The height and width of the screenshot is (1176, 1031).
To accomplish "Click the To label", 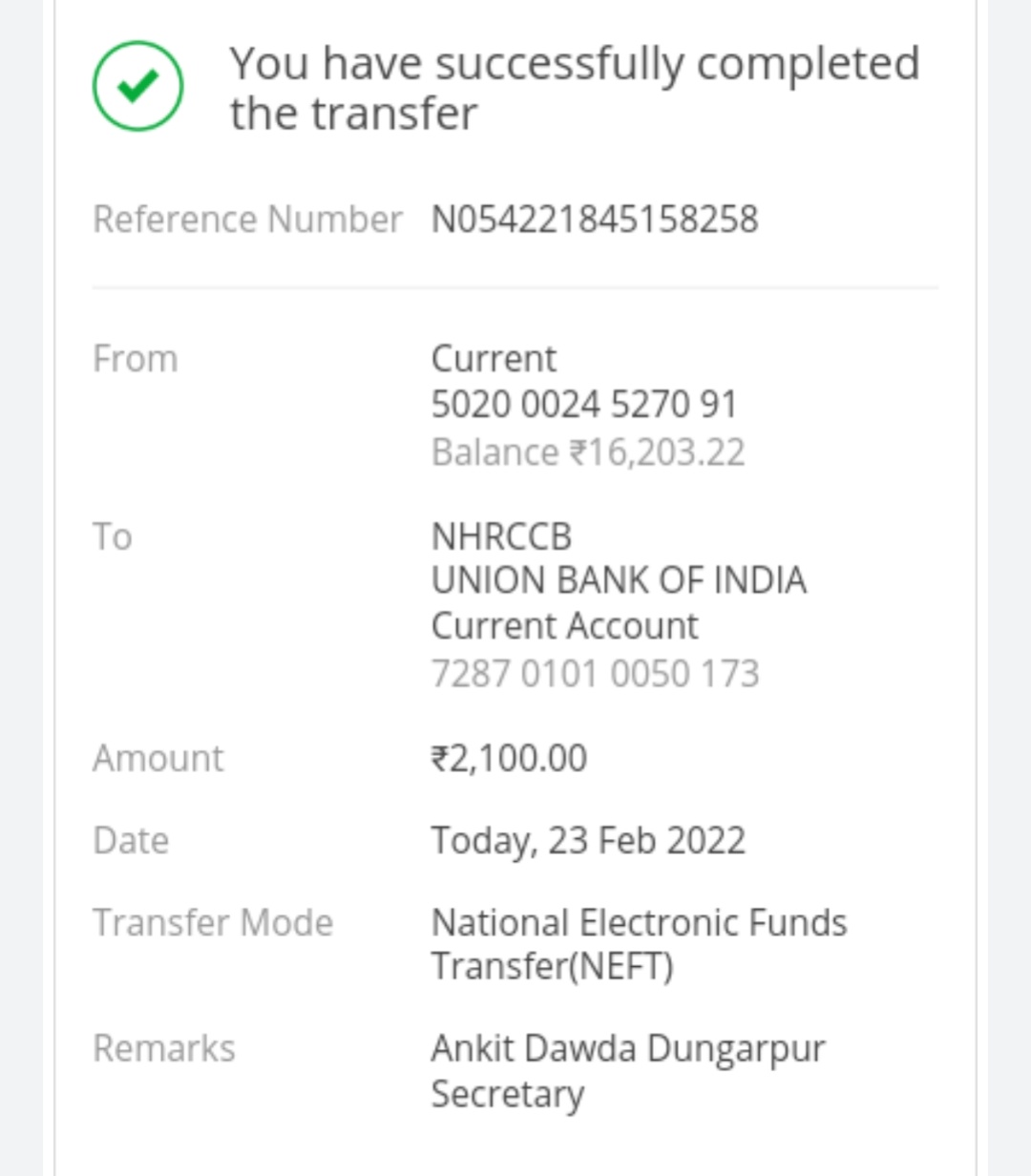I will coord(113,536).
